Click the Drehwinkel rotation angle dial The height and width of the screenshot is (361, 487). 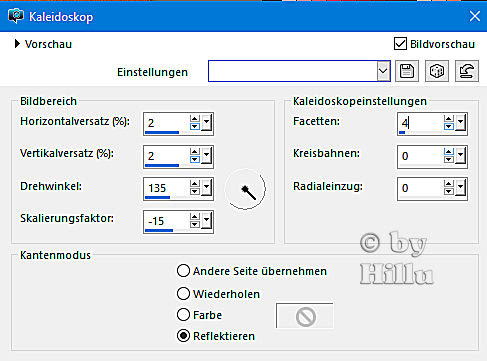pyautogui.click(x=245, y=189)
